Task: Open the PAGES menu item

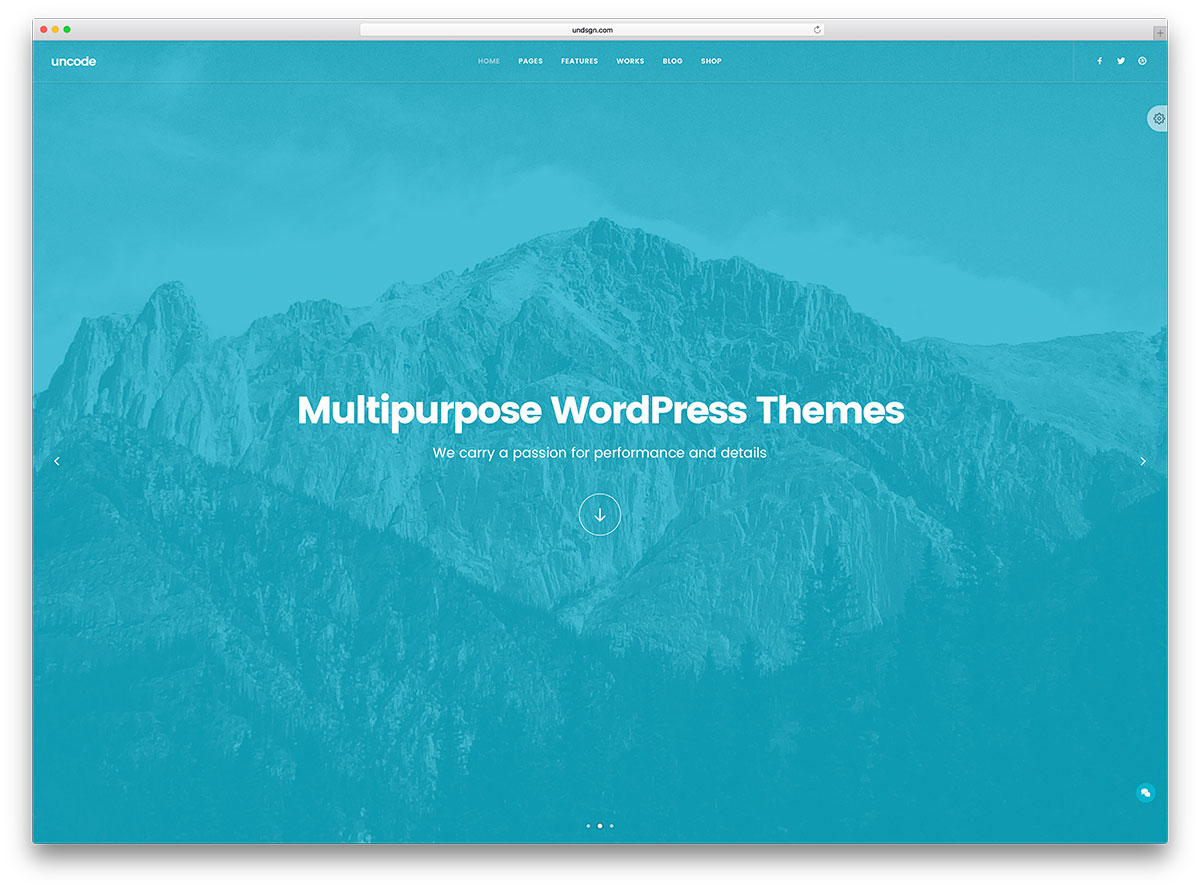Action: pos(530,61)
